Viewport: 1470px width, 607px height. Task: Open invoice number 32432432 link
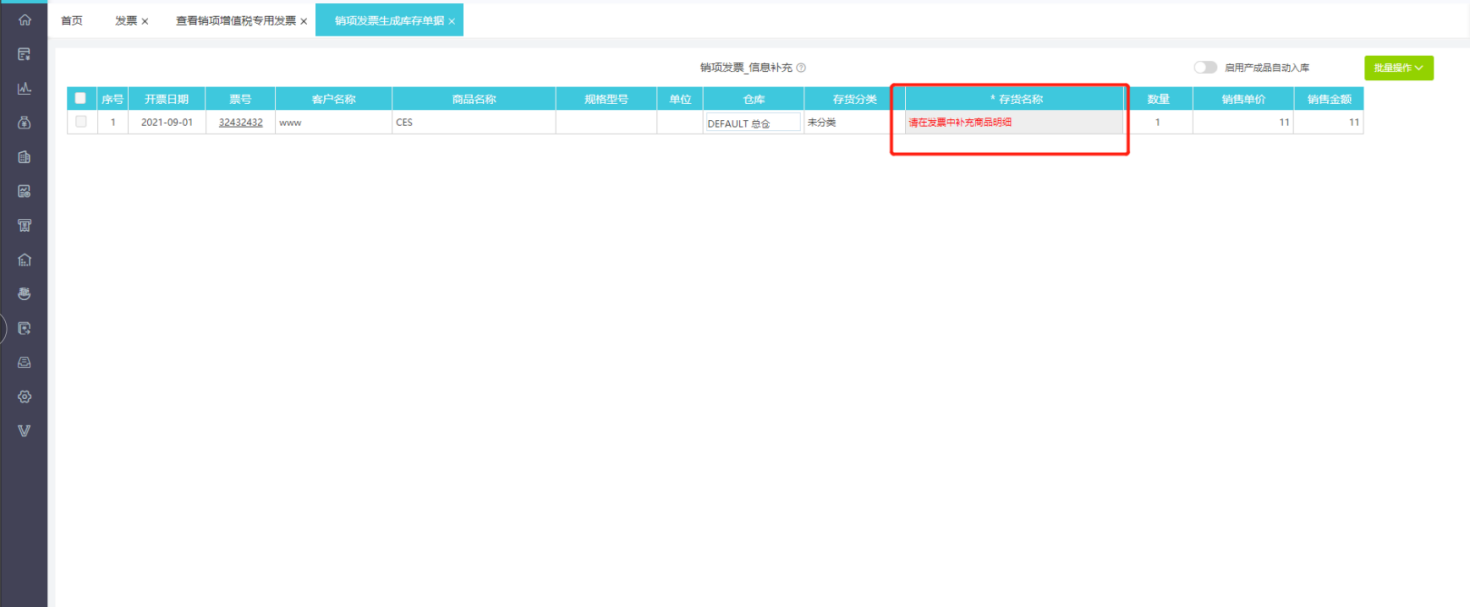tap(240, 122)
